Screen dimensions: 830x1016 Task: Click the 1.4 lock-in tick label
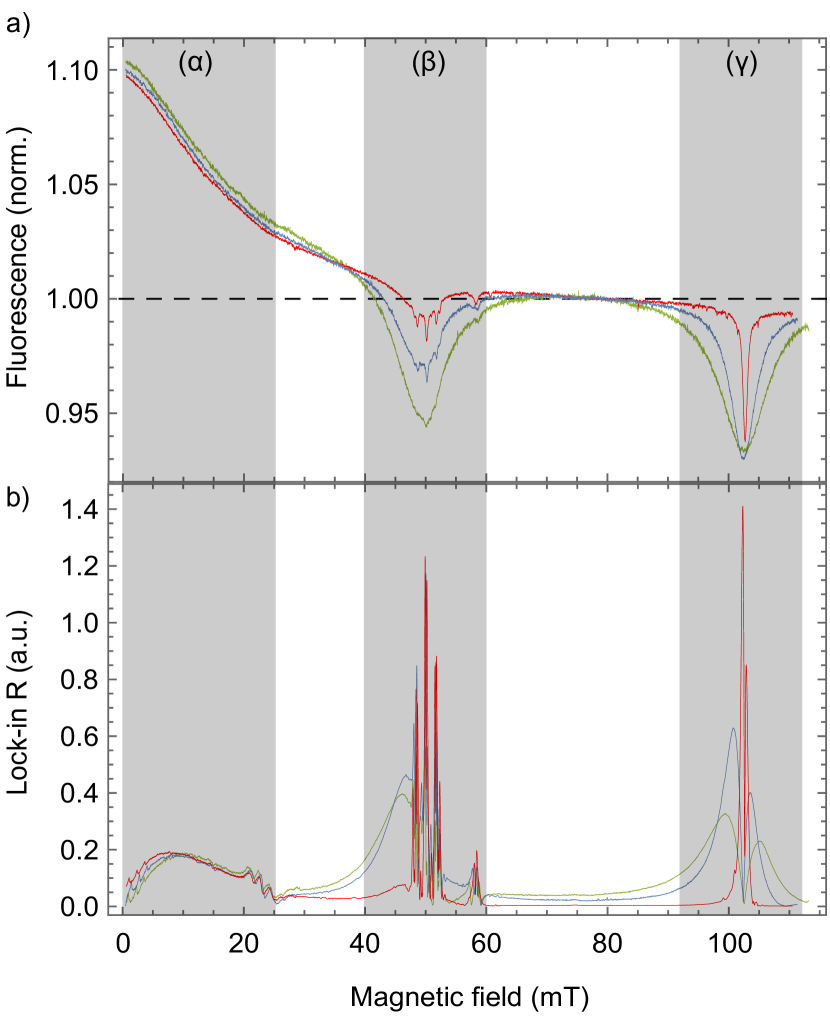(81, 510)
